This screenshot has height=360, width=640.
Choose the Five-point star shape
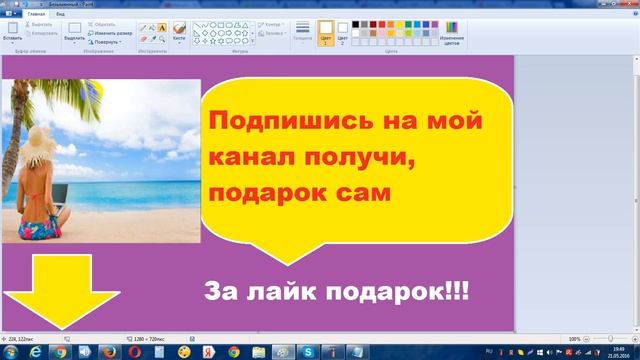pos(213,41)
